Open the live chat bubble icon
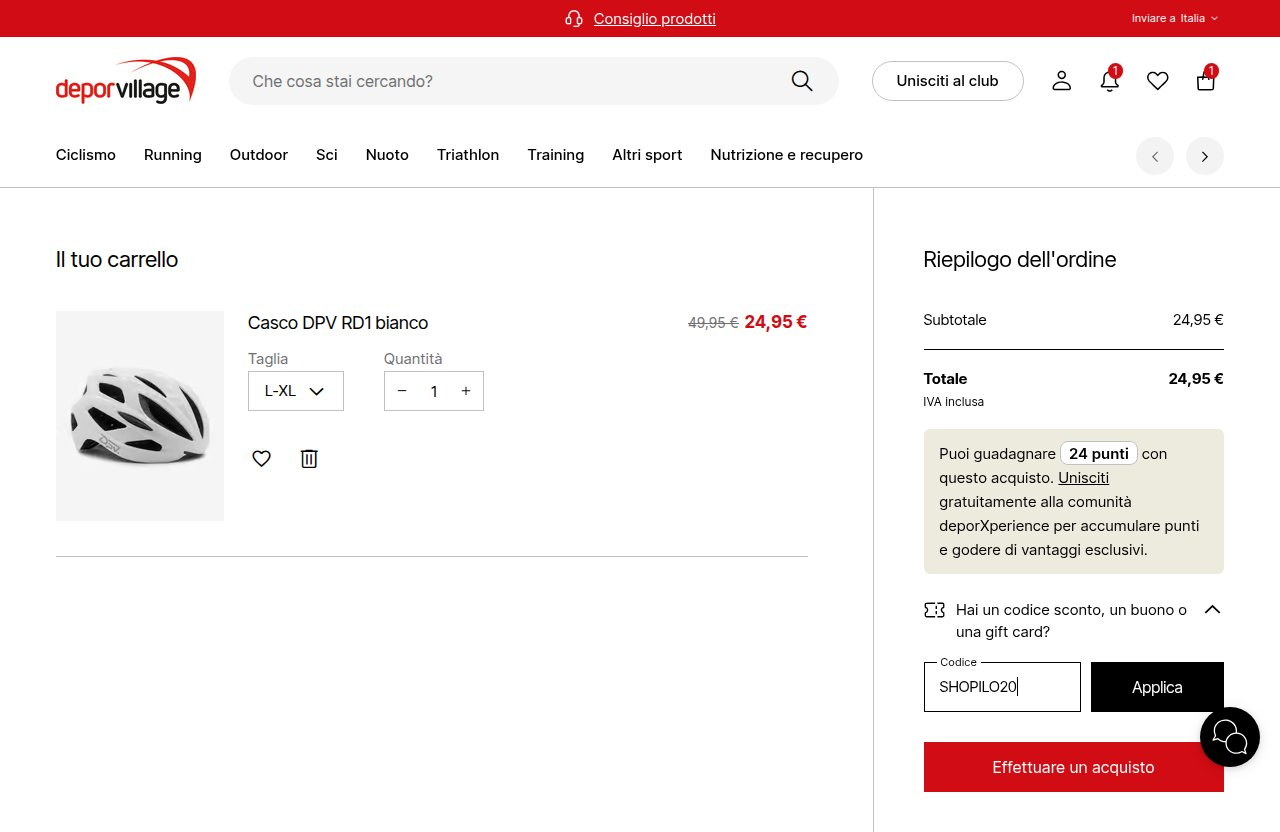 [1230, 737]
